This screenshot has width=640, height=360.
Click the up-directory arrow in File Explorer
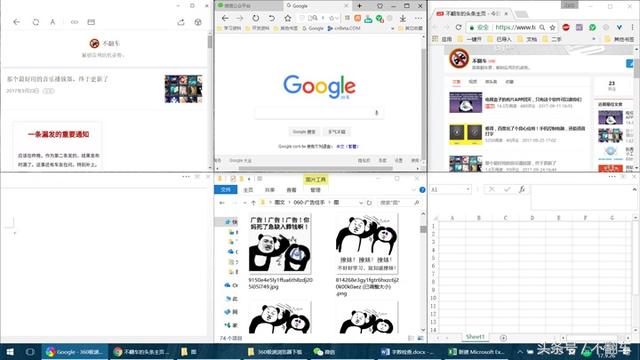(253, 202)
